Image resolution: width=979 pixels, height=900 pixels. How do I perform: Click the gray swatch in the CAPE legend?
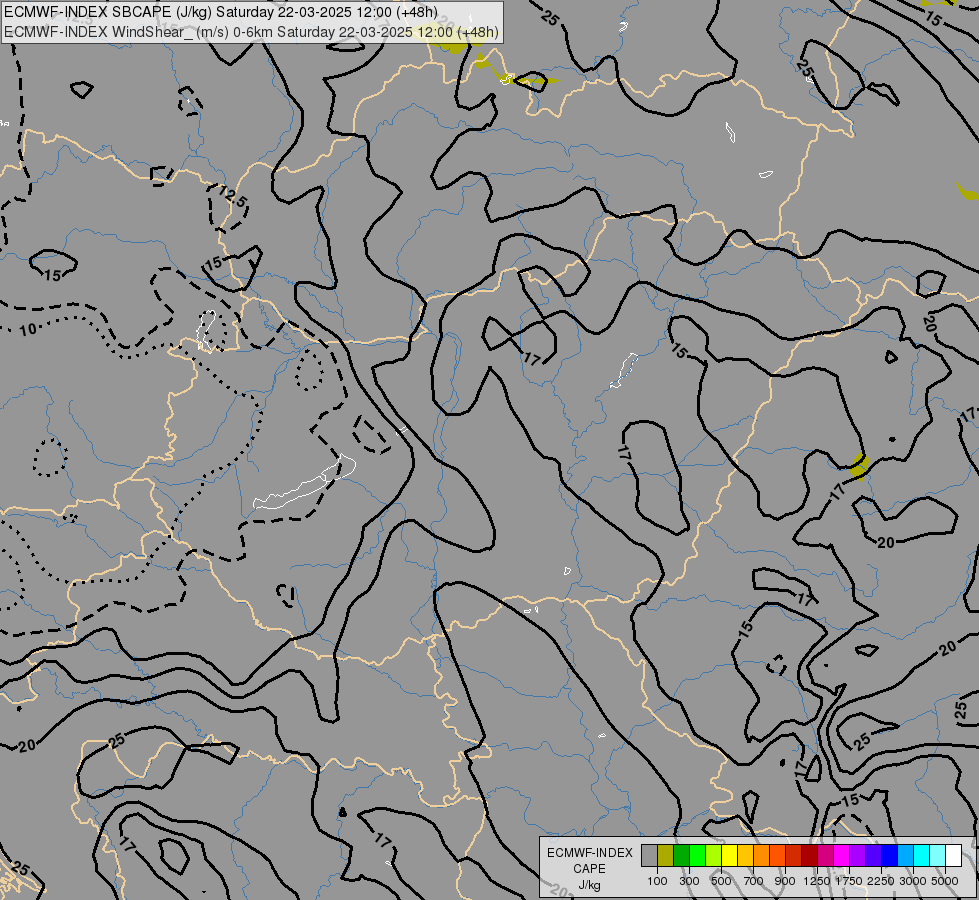pyautogui.click(x=649, y=856)
